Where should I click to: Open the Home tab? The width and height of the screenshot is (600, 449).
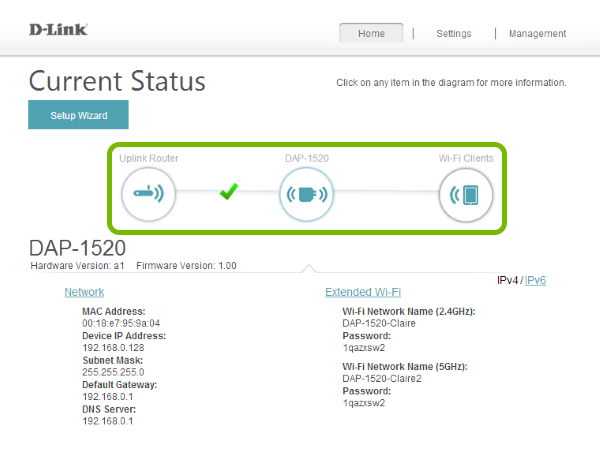coord(371,33)
